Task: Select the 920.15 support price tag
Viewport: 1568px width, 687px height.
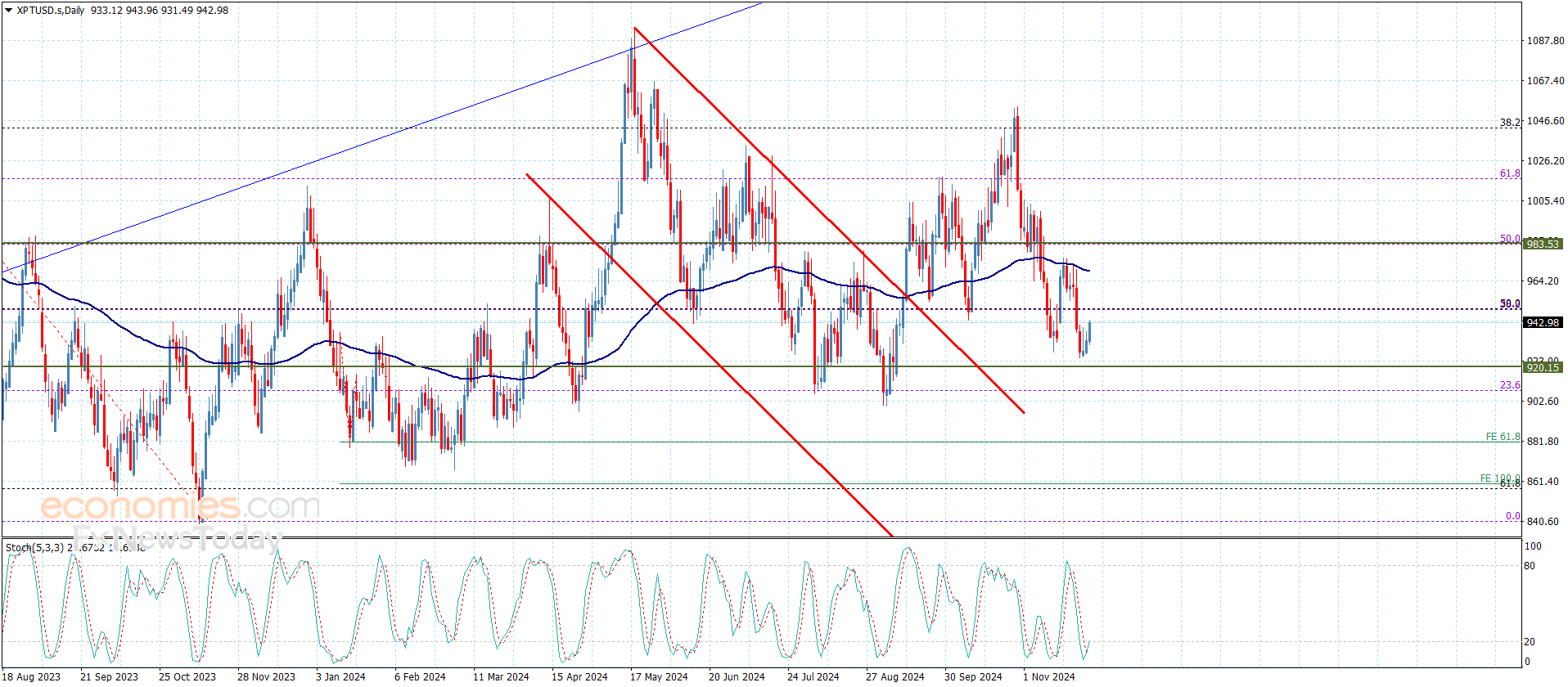Action: click(x=1543, y=367)
